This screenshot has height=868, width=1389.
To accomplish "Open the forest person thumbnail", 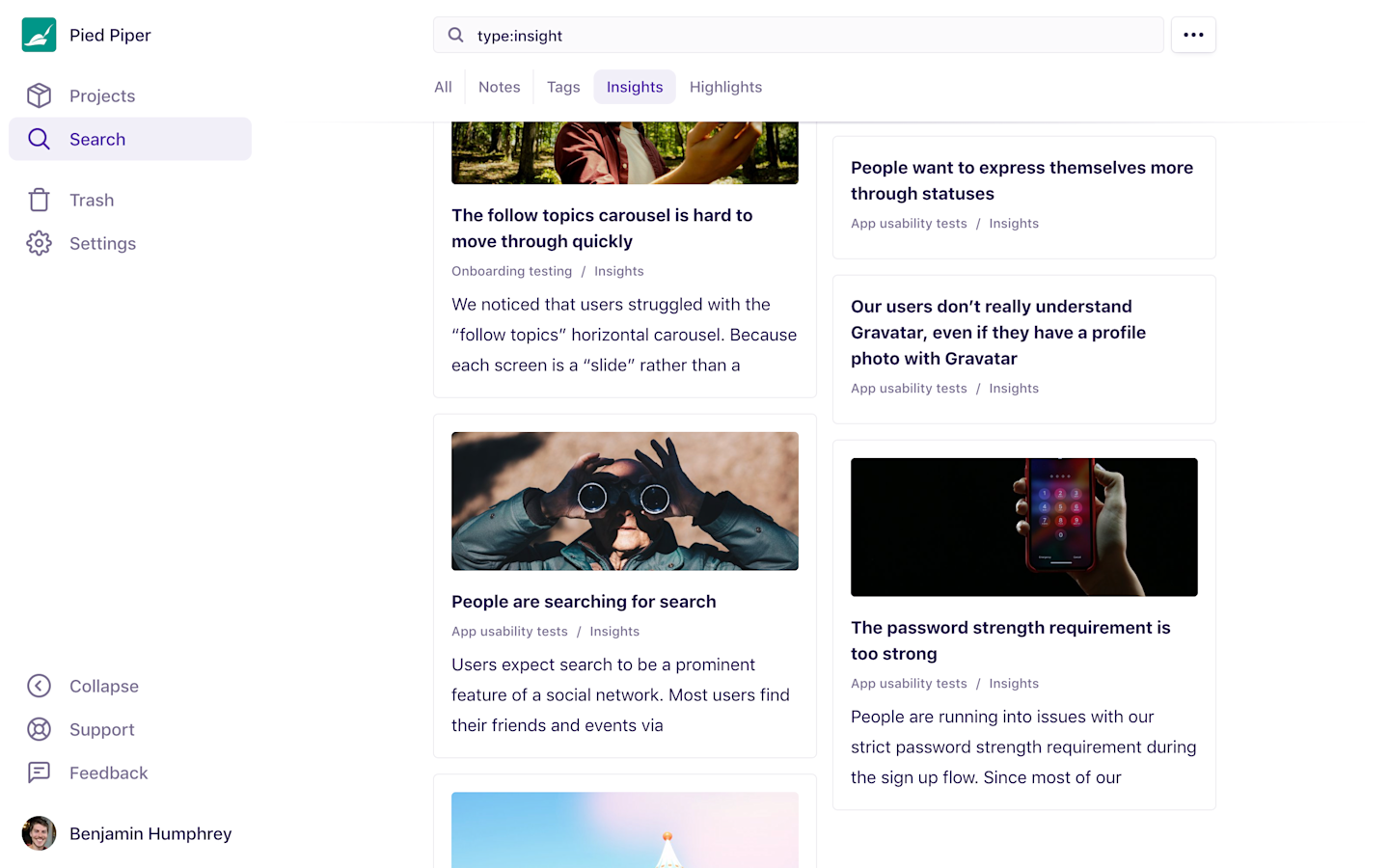I will (x=625, y=152).
